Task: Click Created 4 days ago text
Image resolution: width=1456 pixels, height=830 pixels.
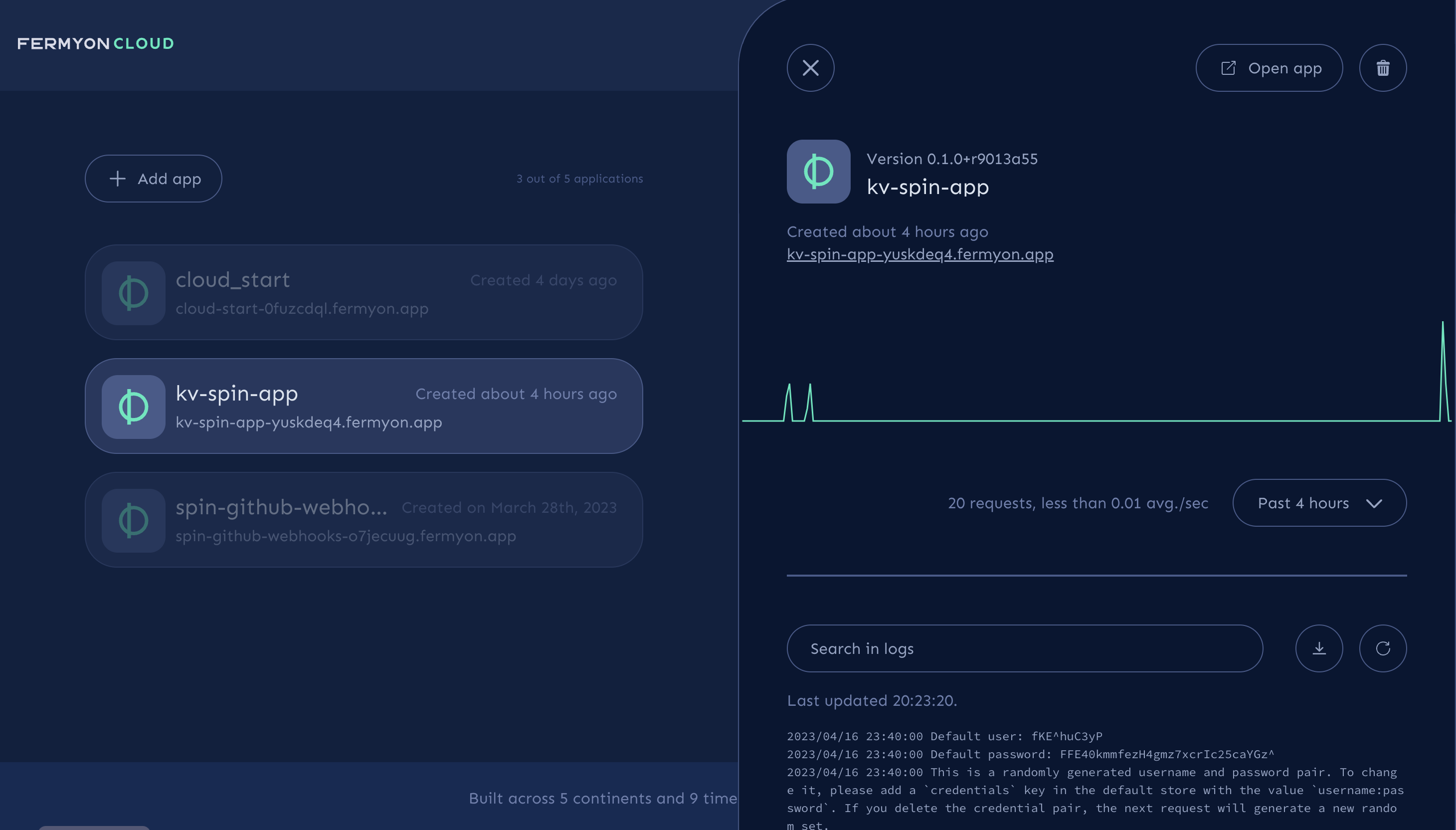Action: click(x=543, y=280)
